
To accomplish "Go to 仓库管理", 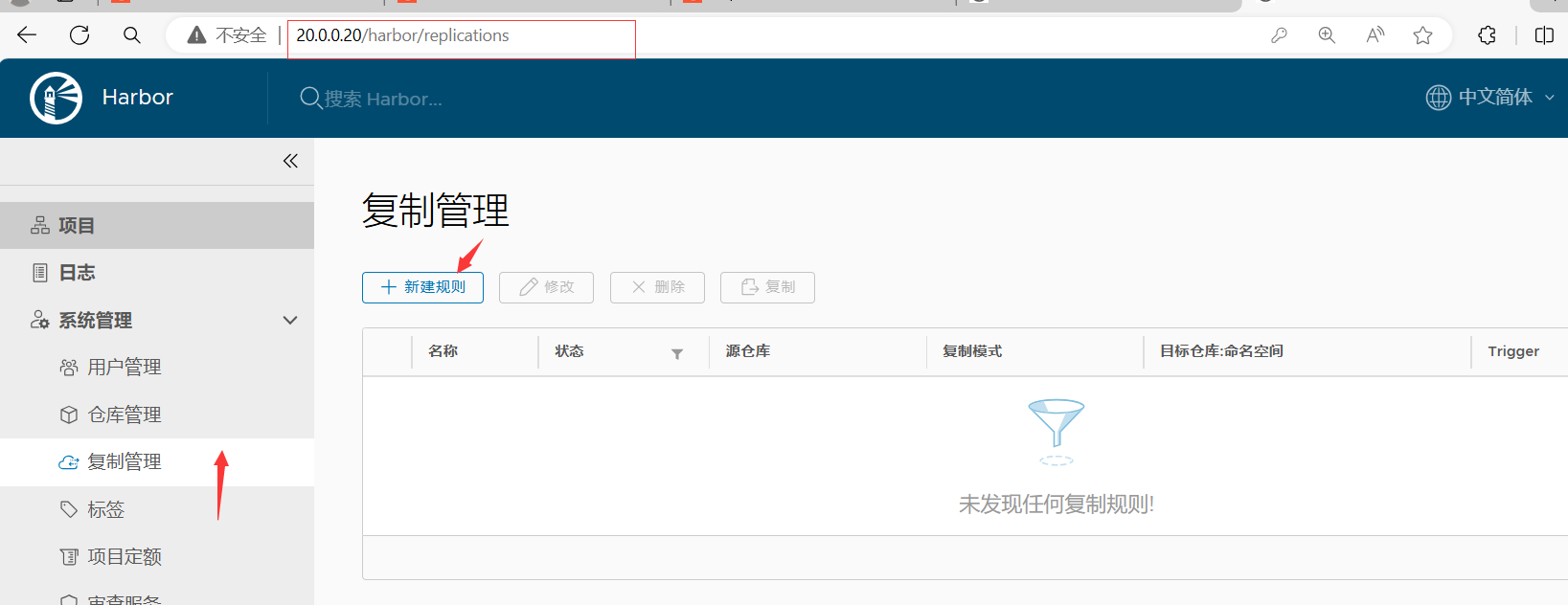I will click(157, 415).
